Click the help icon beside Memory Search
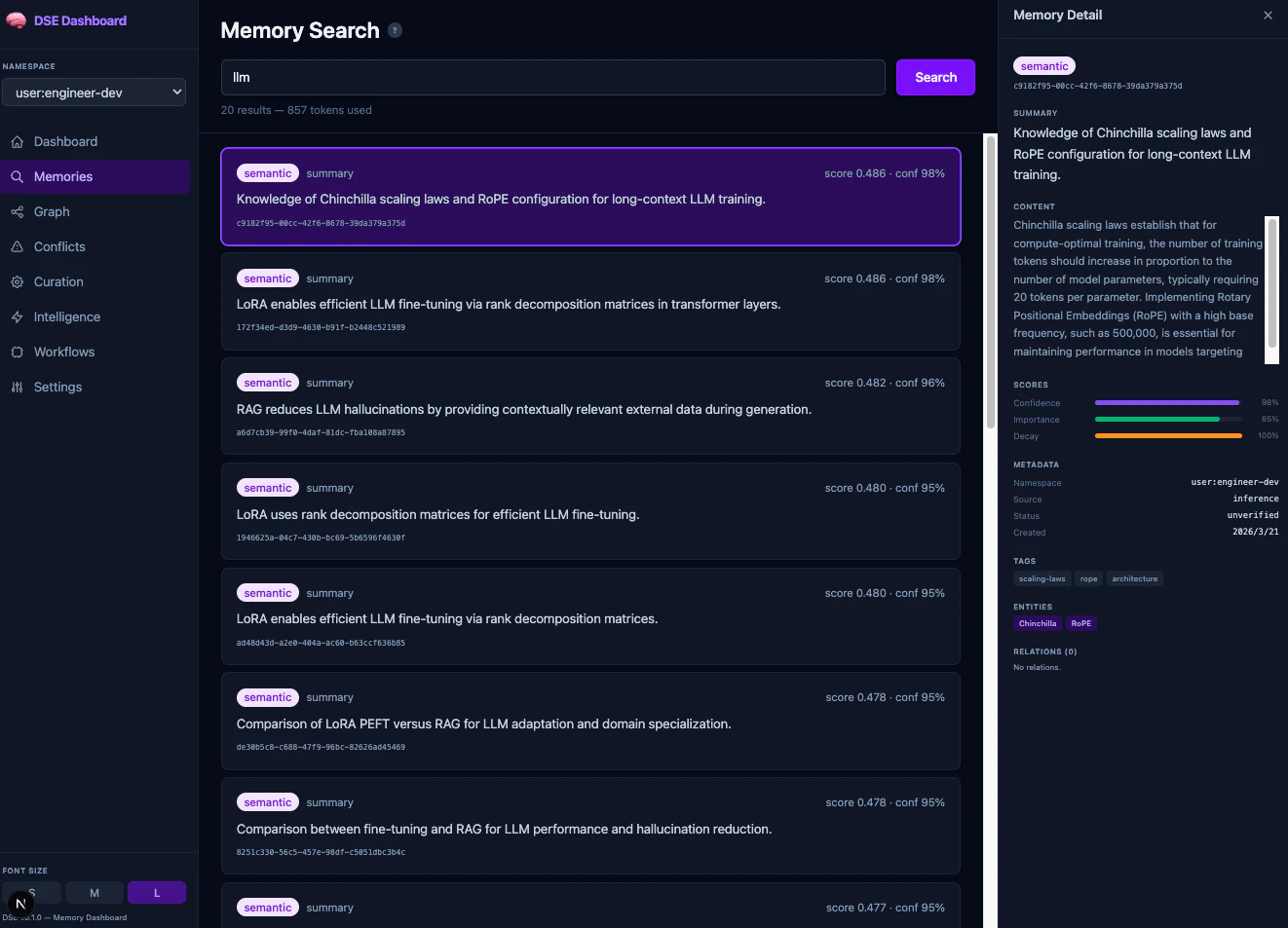 point(395,30)
